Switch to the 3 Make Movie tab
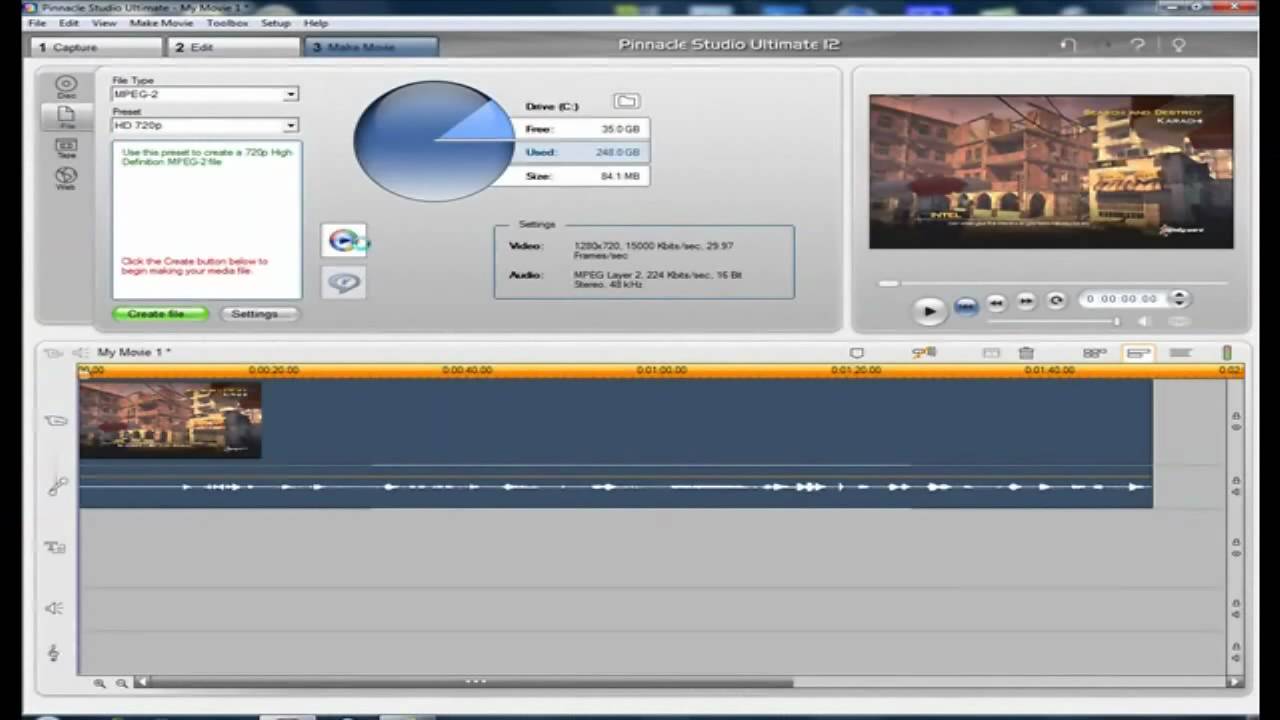The image size is (1280, 720). point(371,47)
